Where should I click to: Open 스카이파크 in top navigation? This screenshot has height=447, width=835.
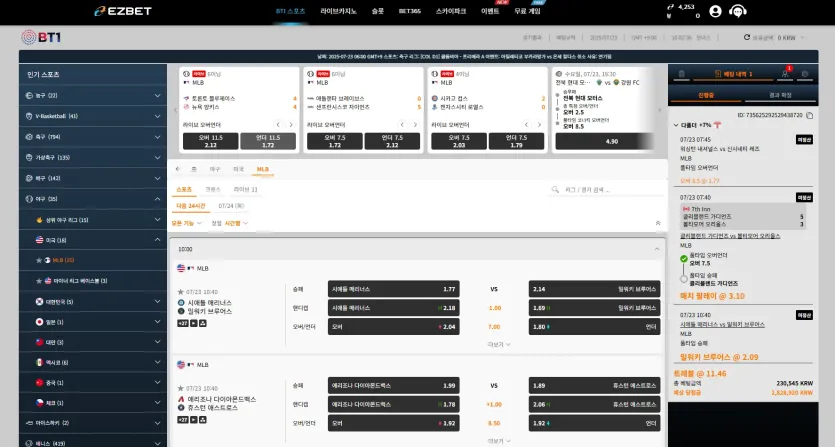(451, 11)
